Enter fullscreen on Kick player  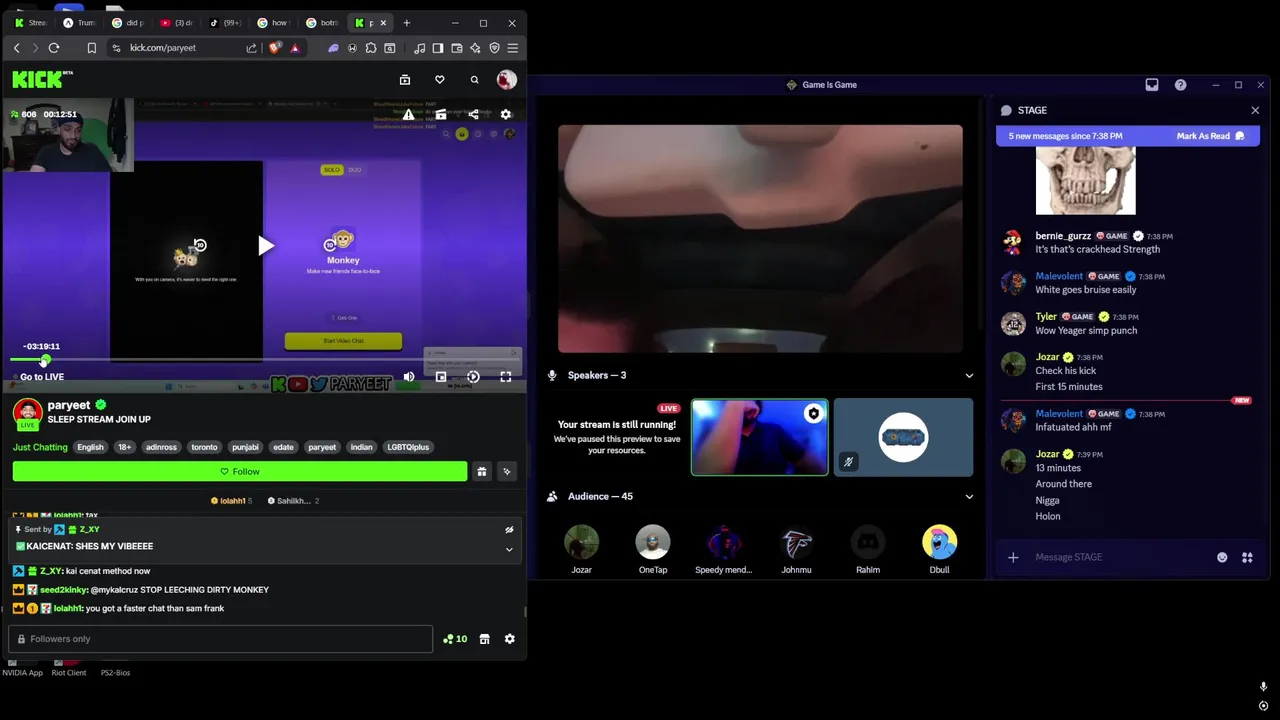coord(506,377)
